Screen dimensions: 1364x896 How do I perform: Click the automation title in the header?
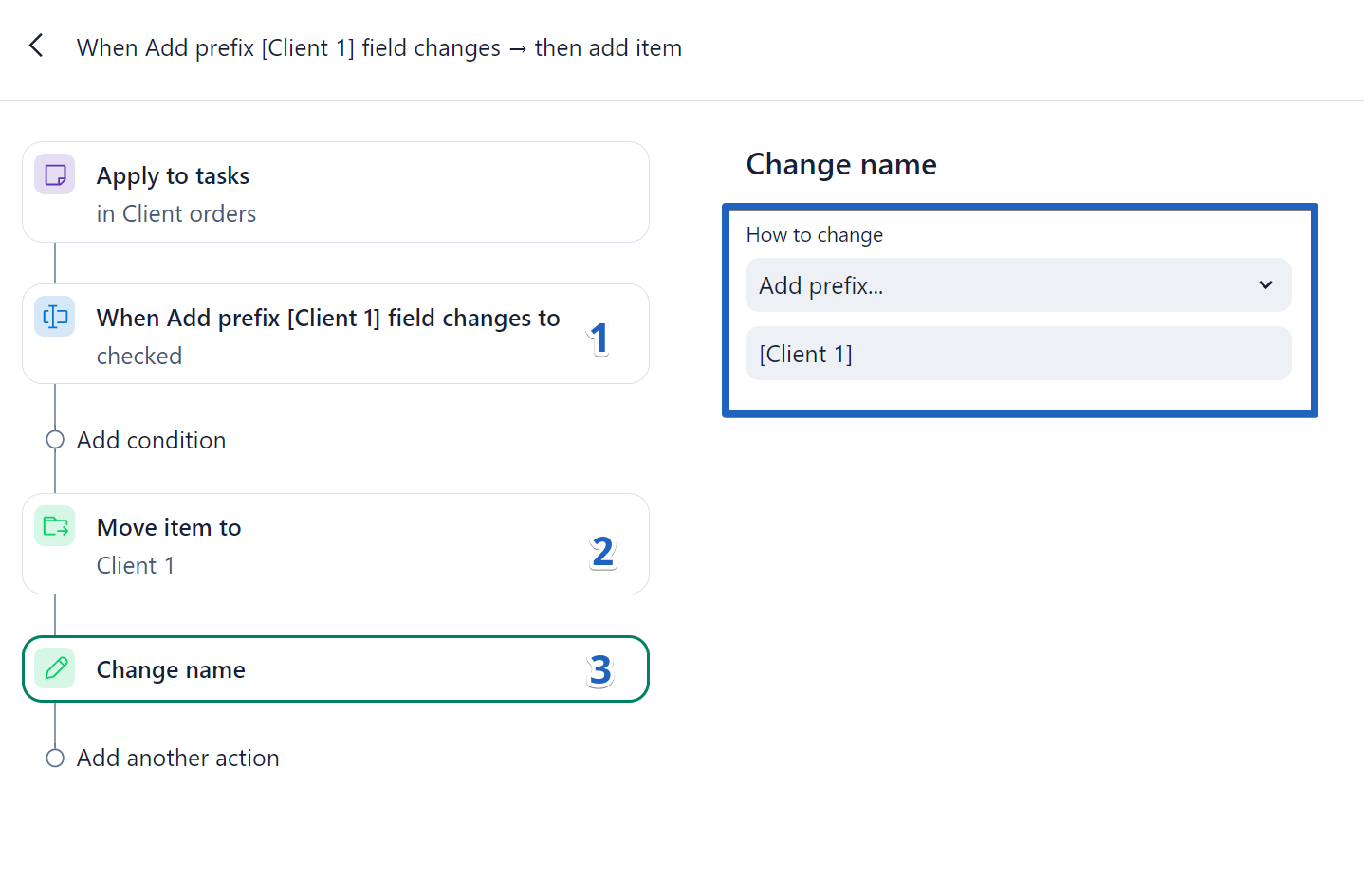(379, 47)
